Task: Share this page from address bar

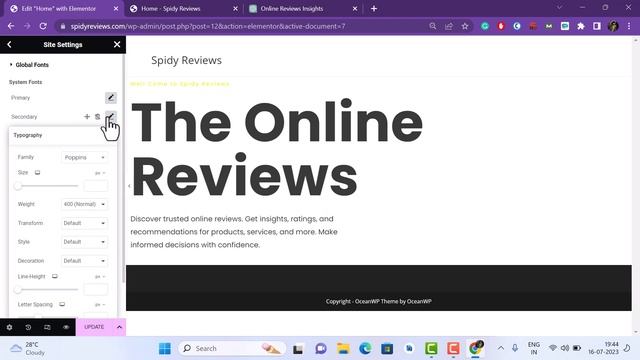Action: coord(449,26)
